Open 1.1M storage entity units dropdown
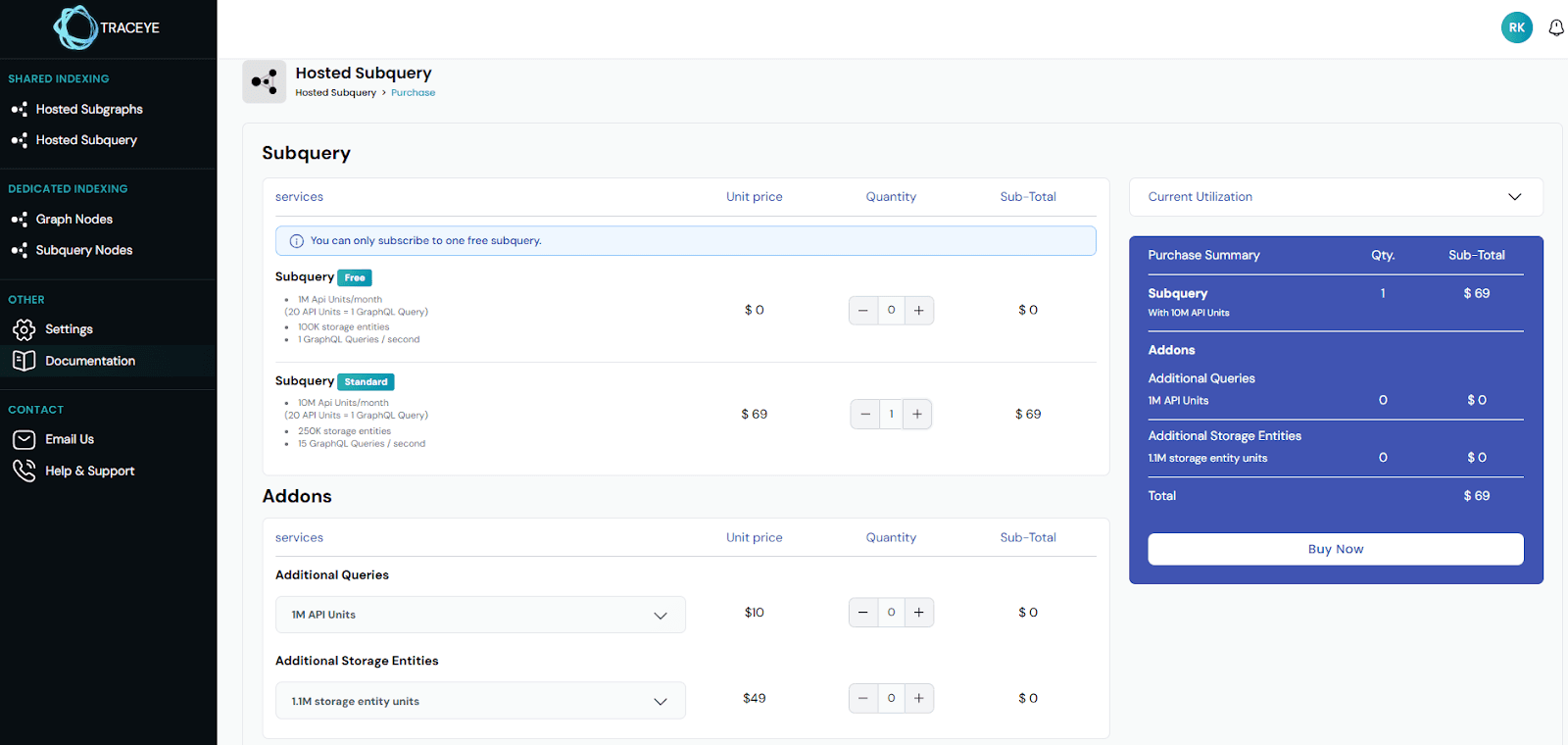The image size is (1568, 745). pyautogui.click(x=480, y=701)
